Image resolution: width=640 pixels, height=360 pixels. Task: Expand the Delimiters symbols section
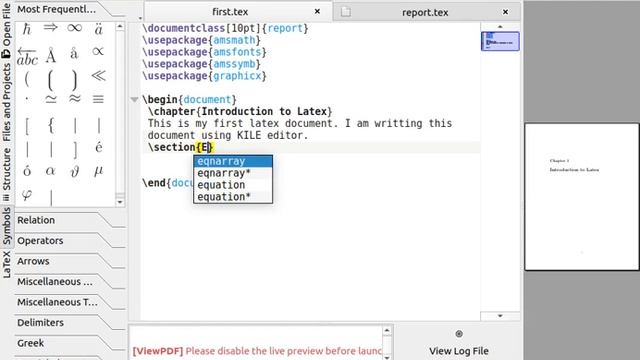69,322
